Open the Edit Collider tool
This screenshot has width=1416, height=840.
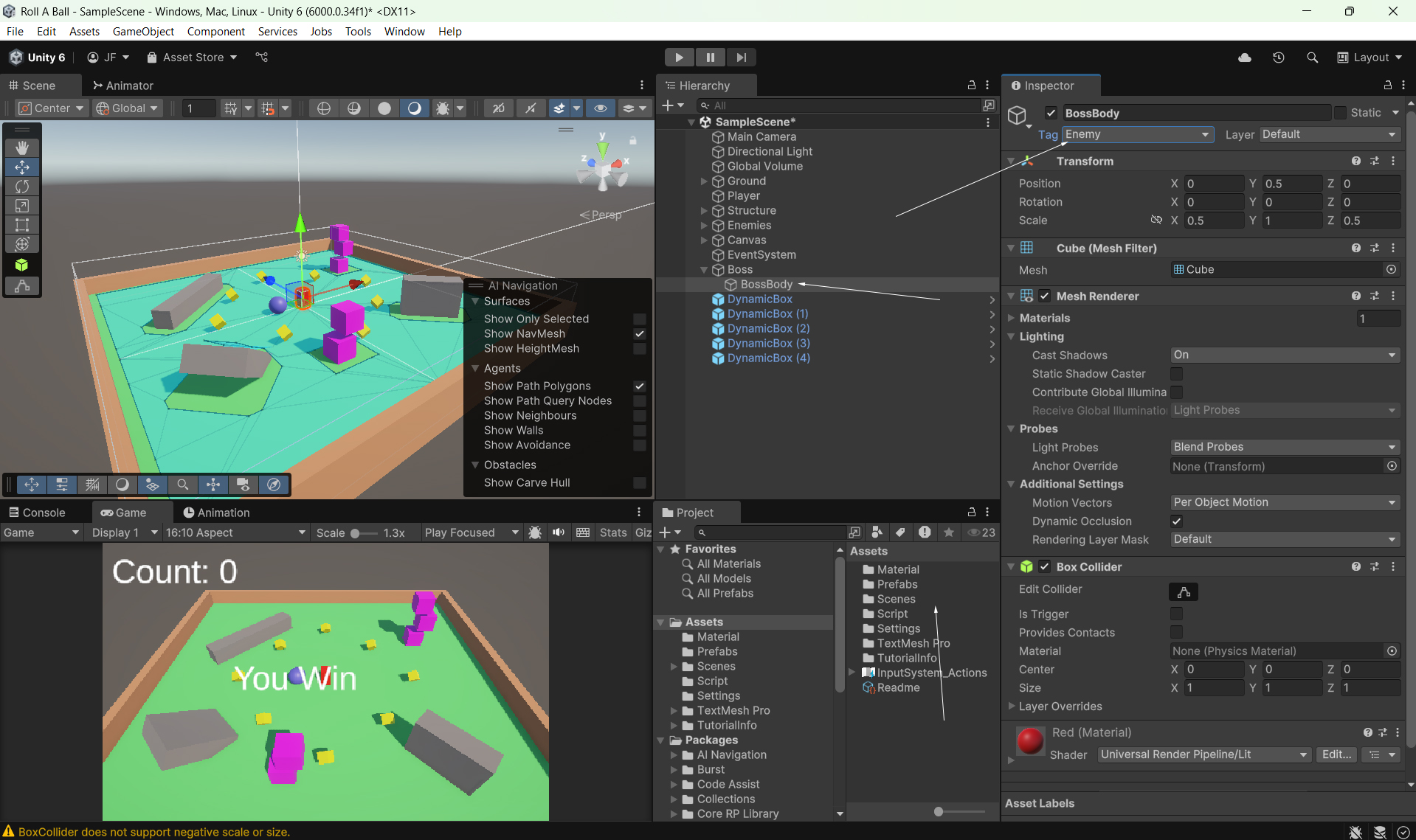pyautogui.click(x=1184, y=591)
